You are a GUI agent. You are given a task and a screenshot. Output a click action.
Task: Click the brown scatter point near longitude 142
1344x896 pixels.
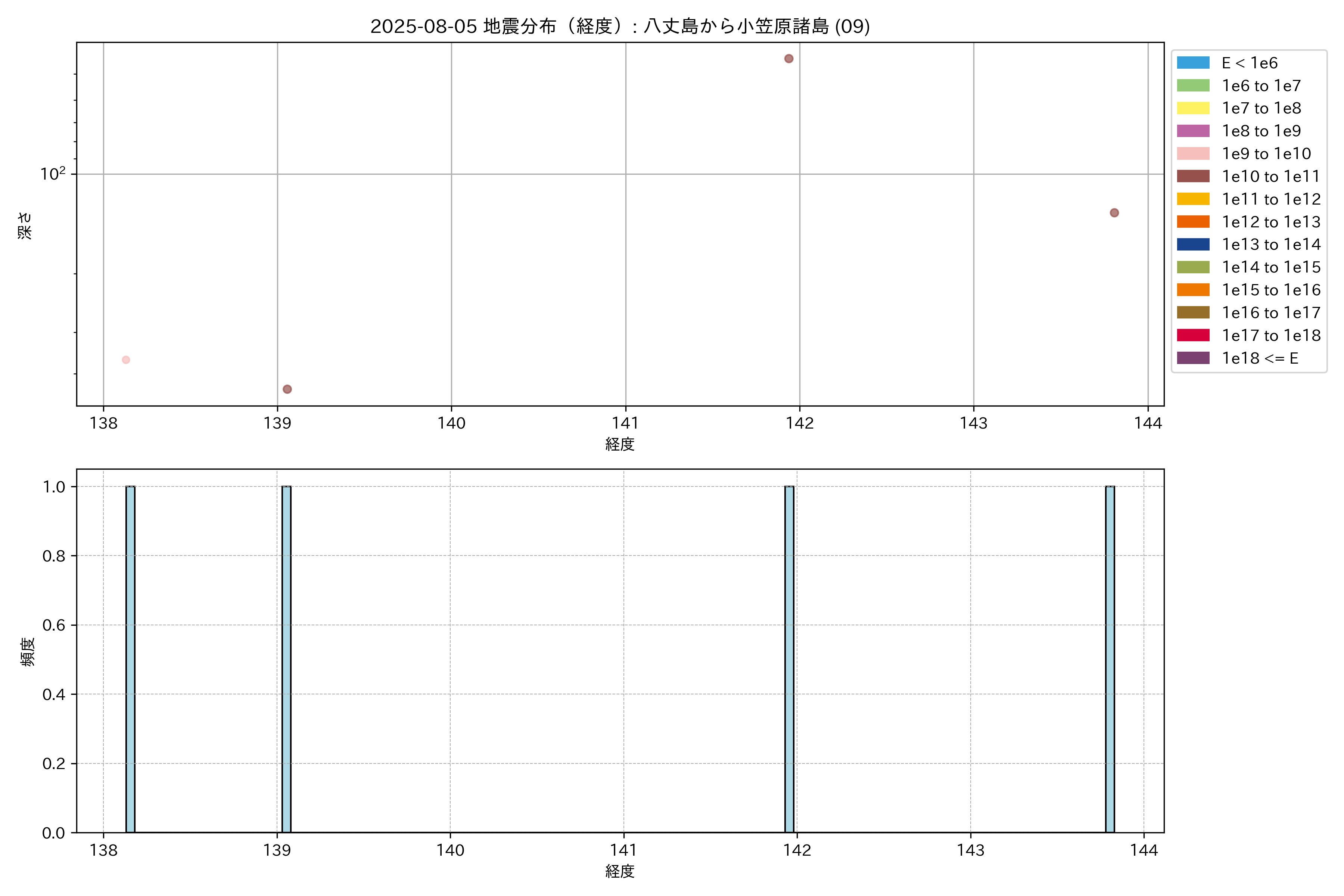[788, 59]
